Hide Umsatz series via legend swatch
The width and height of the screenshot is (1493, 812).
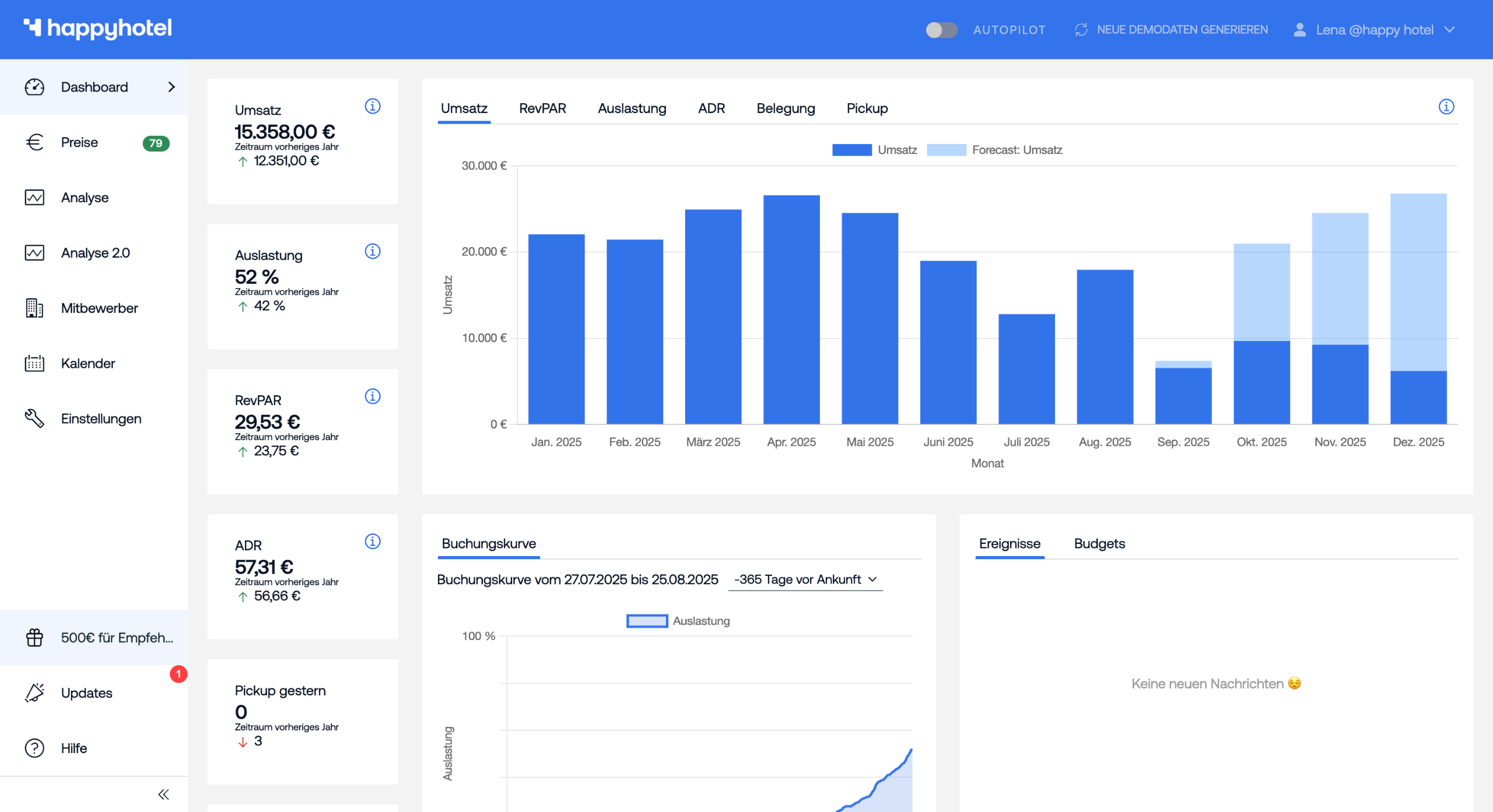tap(851, 150)
